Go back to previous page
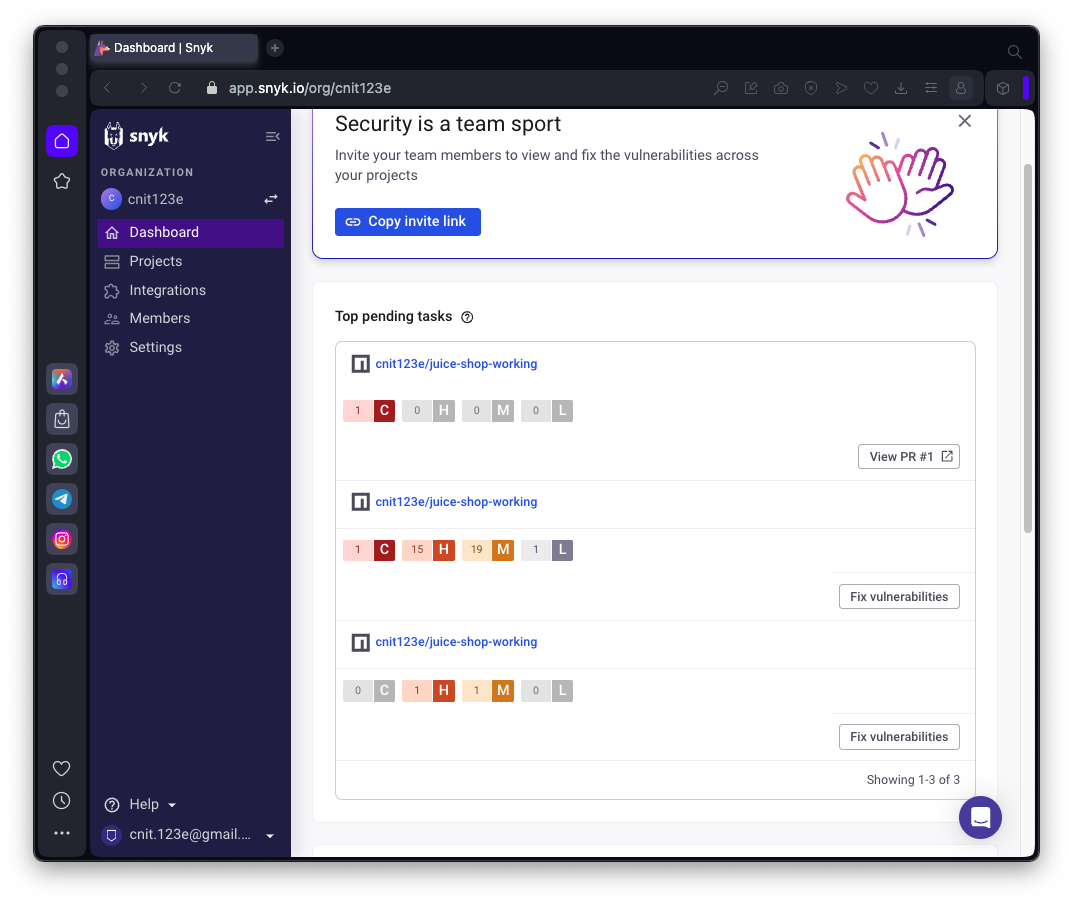 click(x=107, y=88)
